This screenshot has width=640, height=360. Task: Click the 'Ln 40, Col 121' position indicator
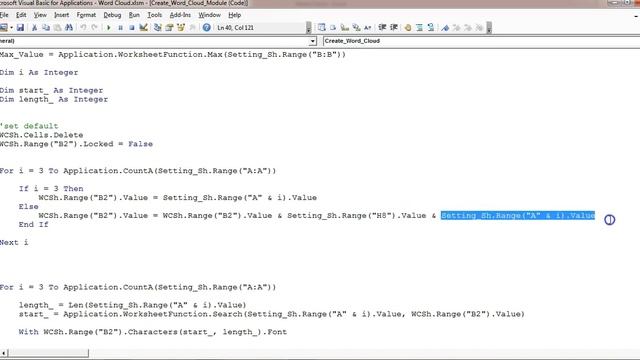pyautogui.click(x=236, y=28)
